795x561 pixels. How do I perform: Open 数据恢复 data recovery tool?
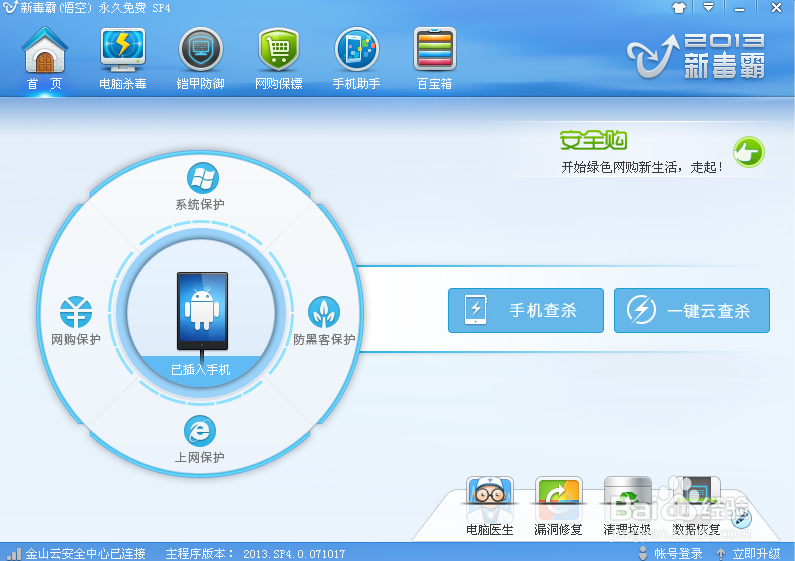tap(696, 506)
